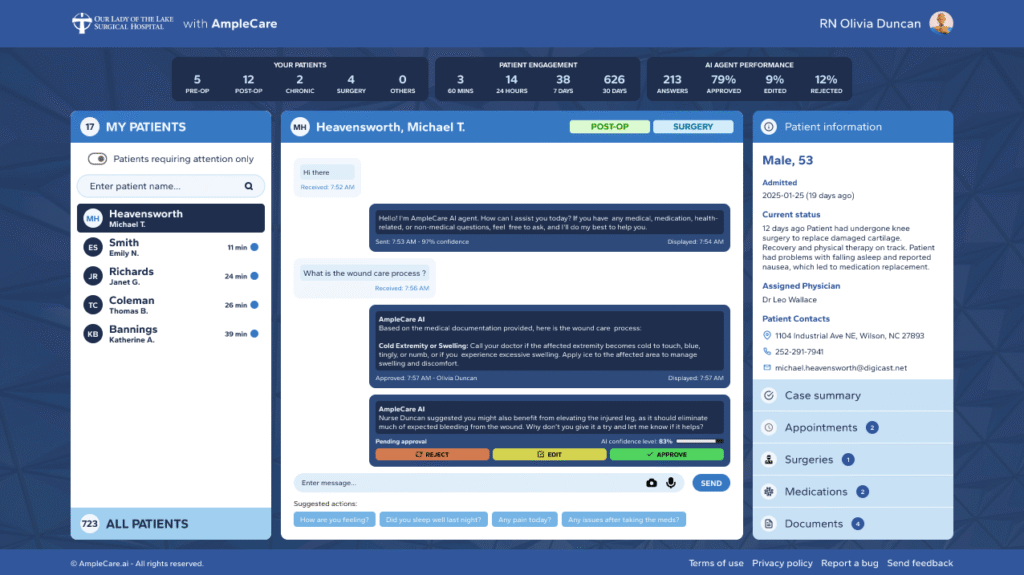Click the Documents count badge 4
The height and width of the screenshot is (575, 1024).
[857, 523]
